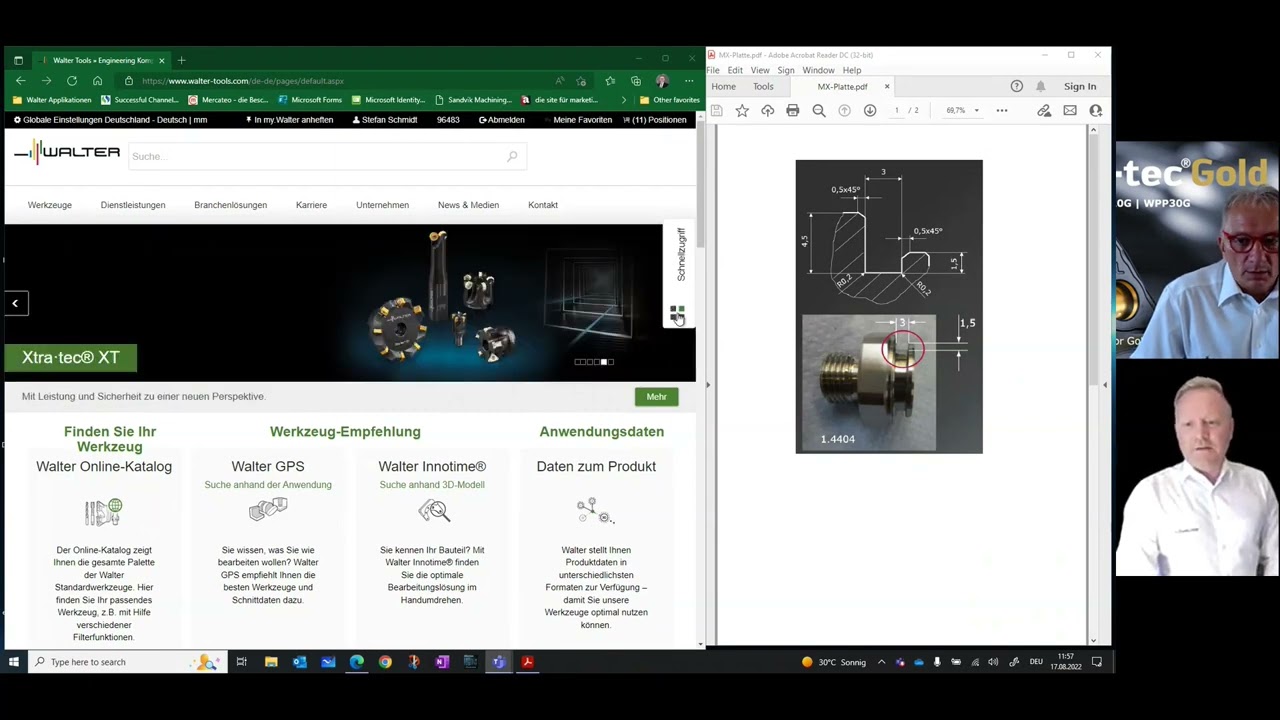Open the Windows Start menu
Screen dimensions: 1280x720
tap(14, 662)
